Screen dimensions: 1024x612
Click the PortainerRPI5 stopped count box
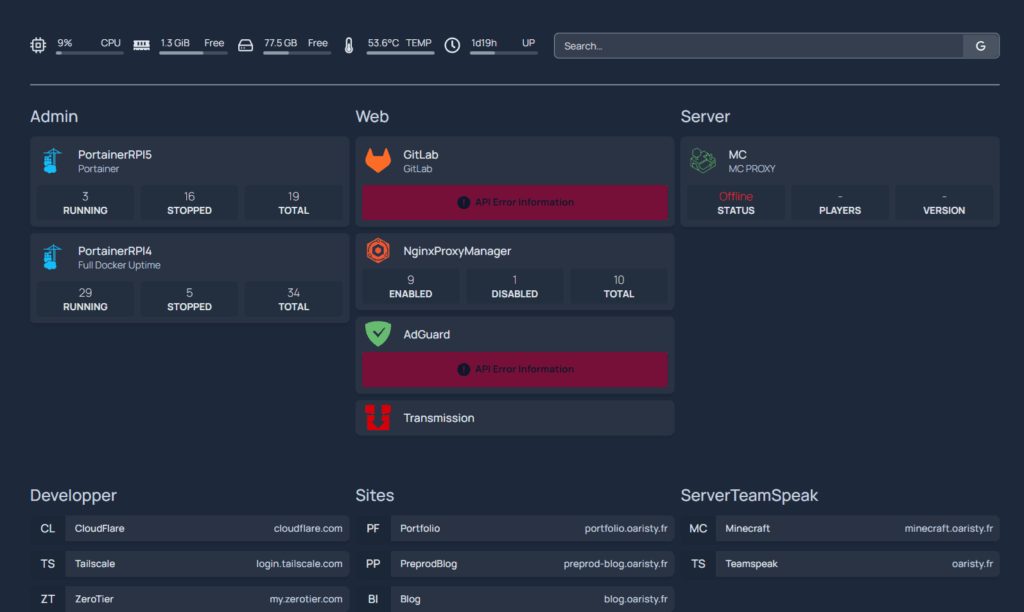click(x=189, y=203)
